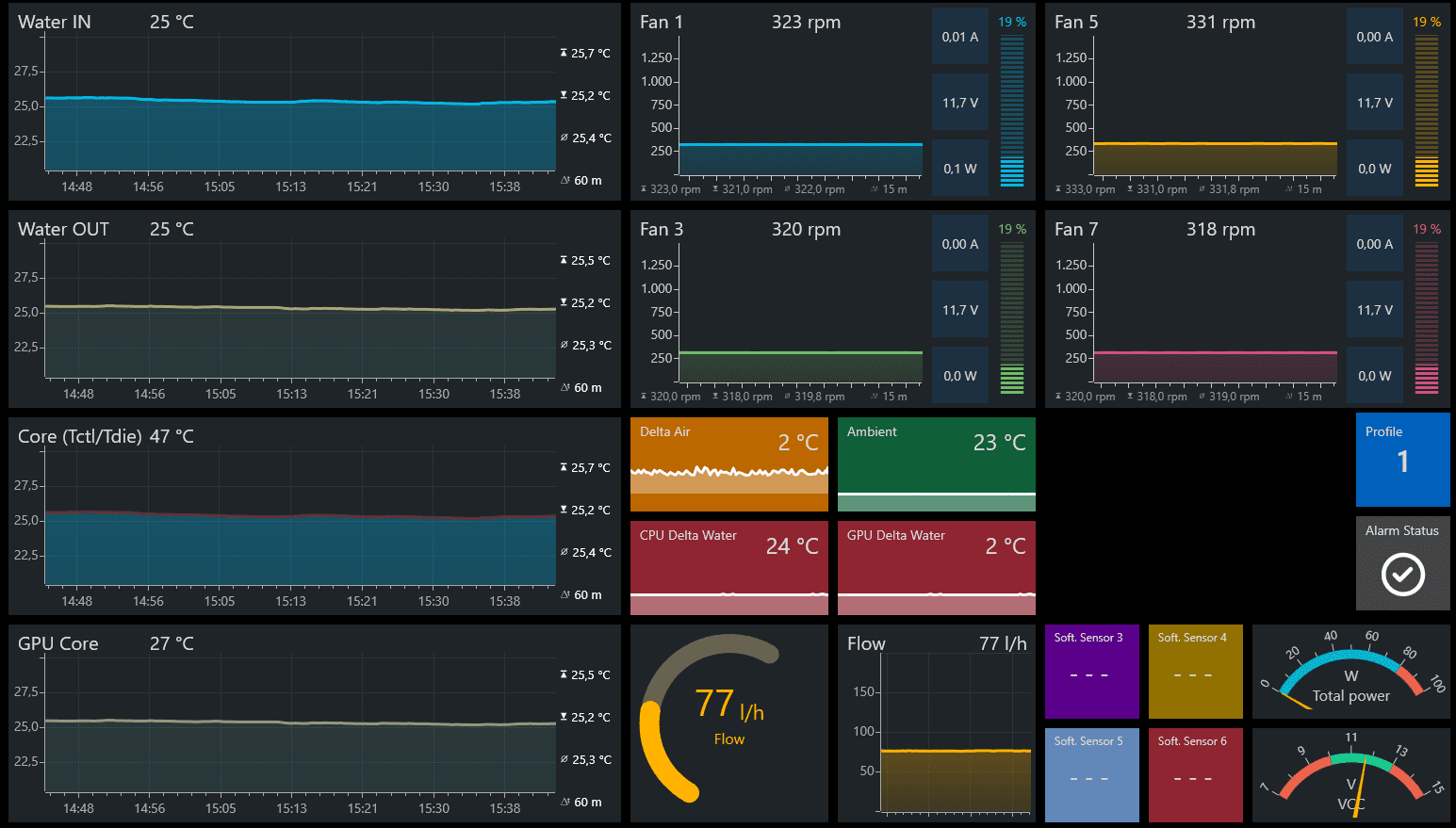Click the 15 m span under Fan 7
1456x828 pixels.
tap(1304, 397)
